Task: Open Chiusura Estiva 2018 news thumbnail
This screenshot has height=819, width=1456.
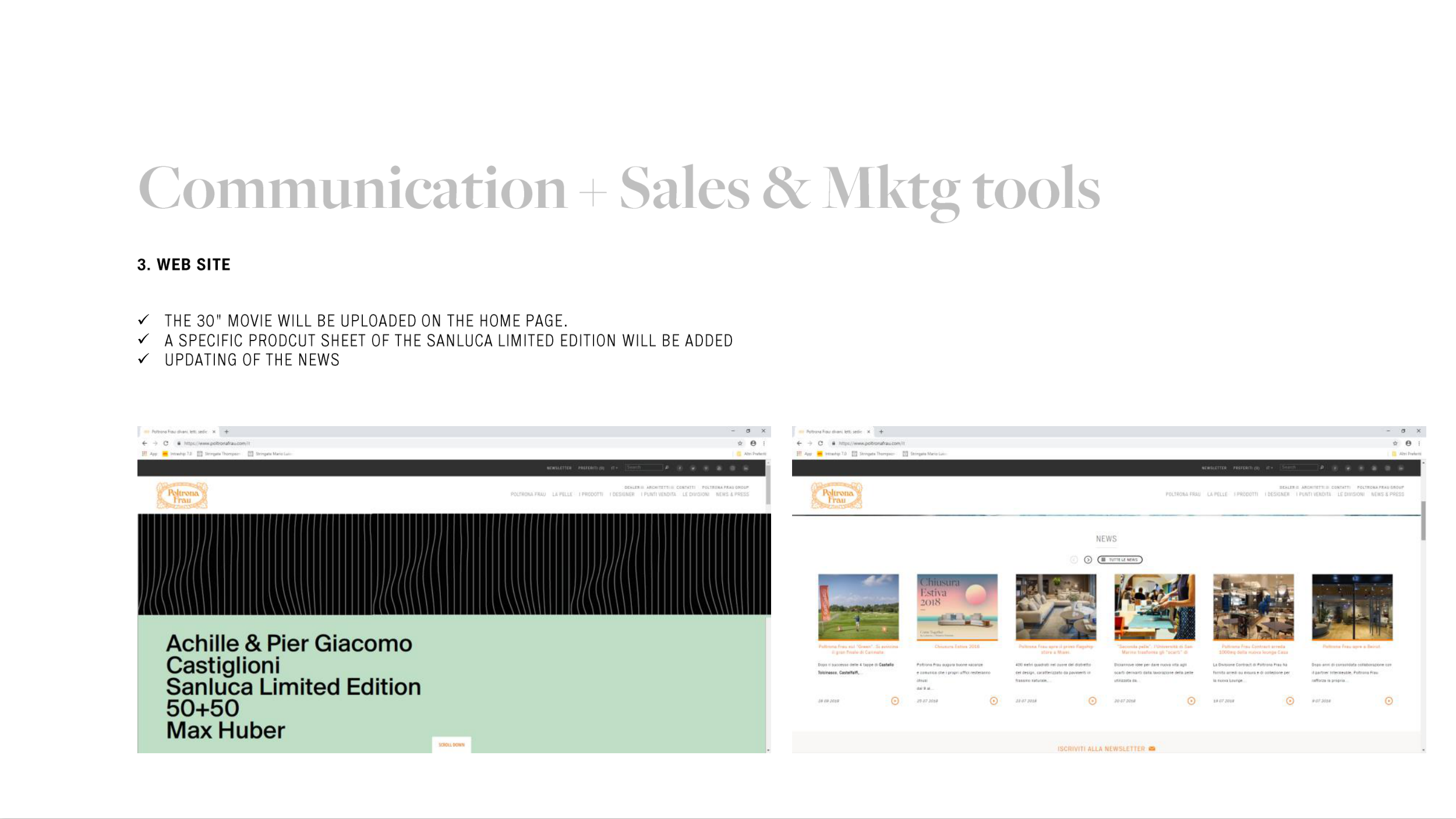Action: (957, 607)
